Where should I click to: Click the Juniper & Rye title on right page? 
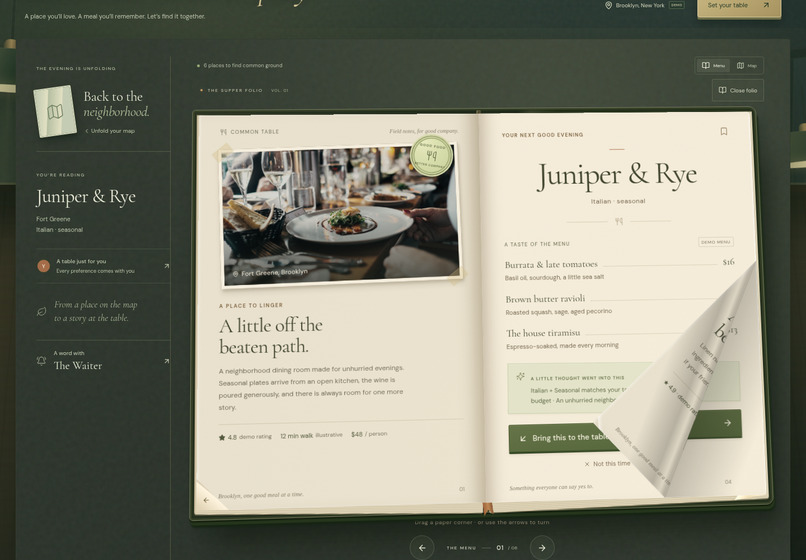tap(617, 176)
